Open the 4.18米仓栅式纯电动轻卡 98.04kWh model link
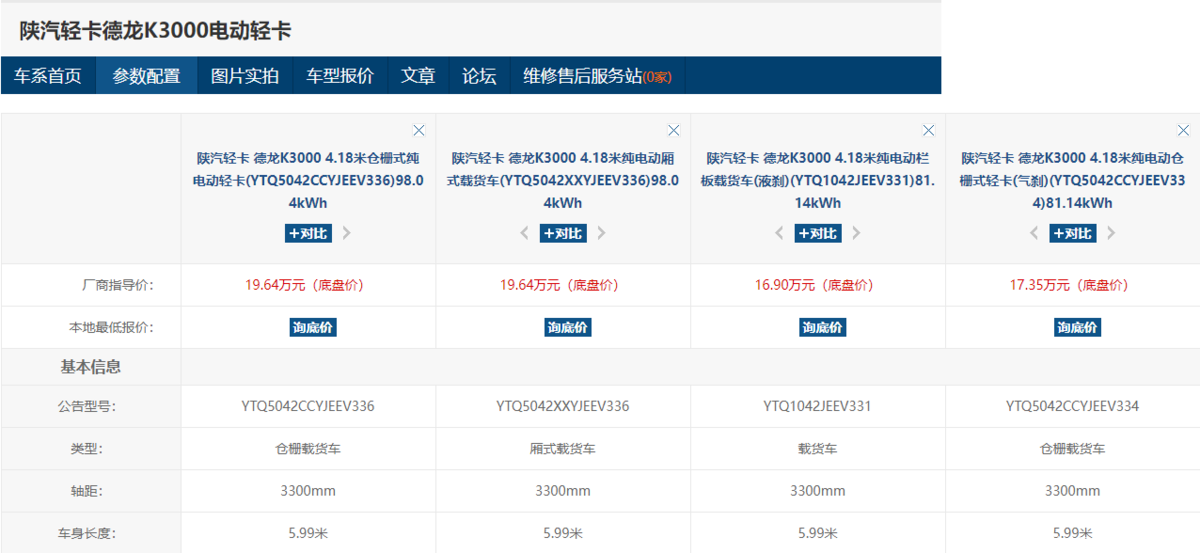Screen dimensions: 1200x553 tap(308, 180)
